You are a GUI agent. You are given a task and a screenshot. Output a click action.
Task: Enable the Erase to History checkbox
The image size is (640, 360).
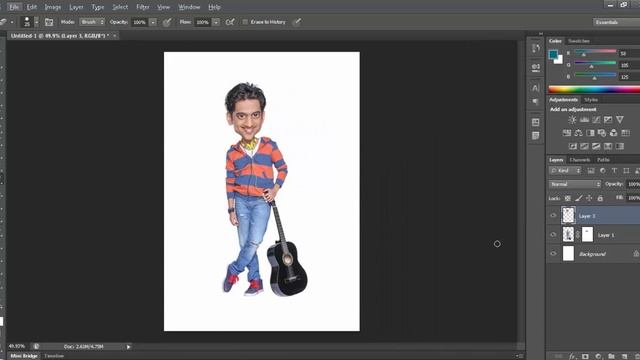pyautogui.click(x=245, y=22)
